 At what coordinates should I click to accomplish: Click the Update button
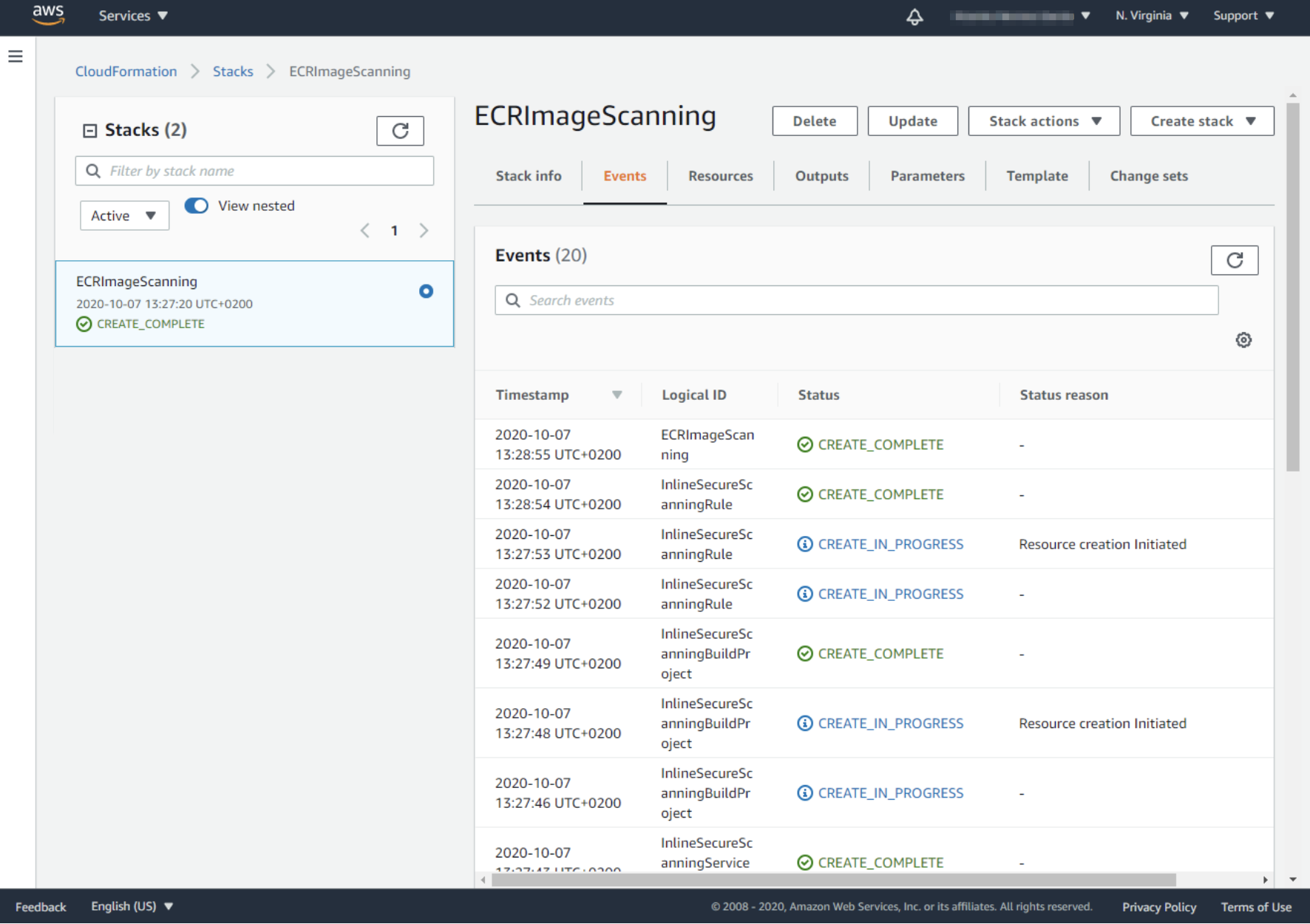pos(912,121)
